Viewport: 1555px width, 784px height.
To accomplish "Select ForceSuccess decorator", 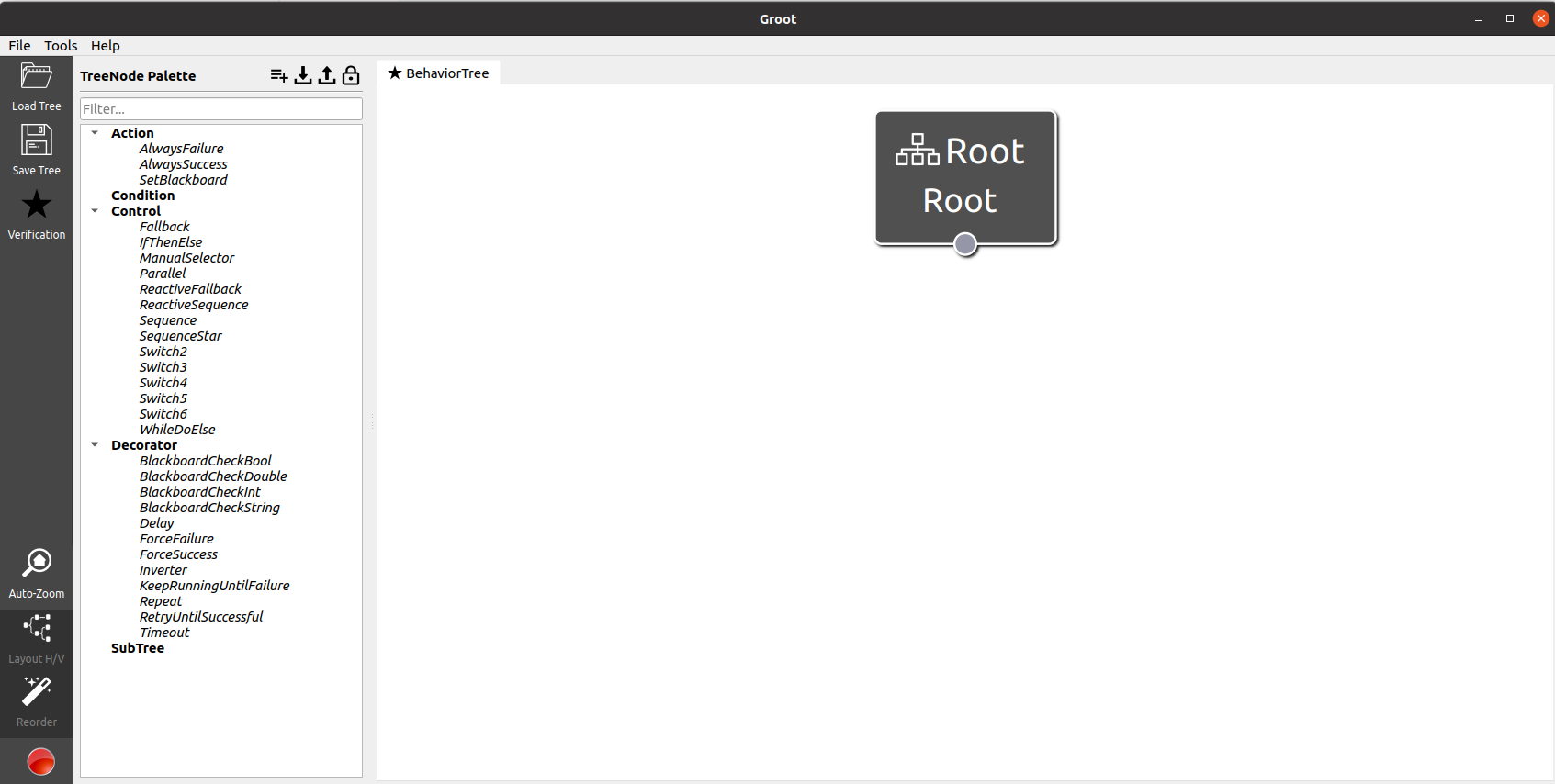I will [178, 554].
